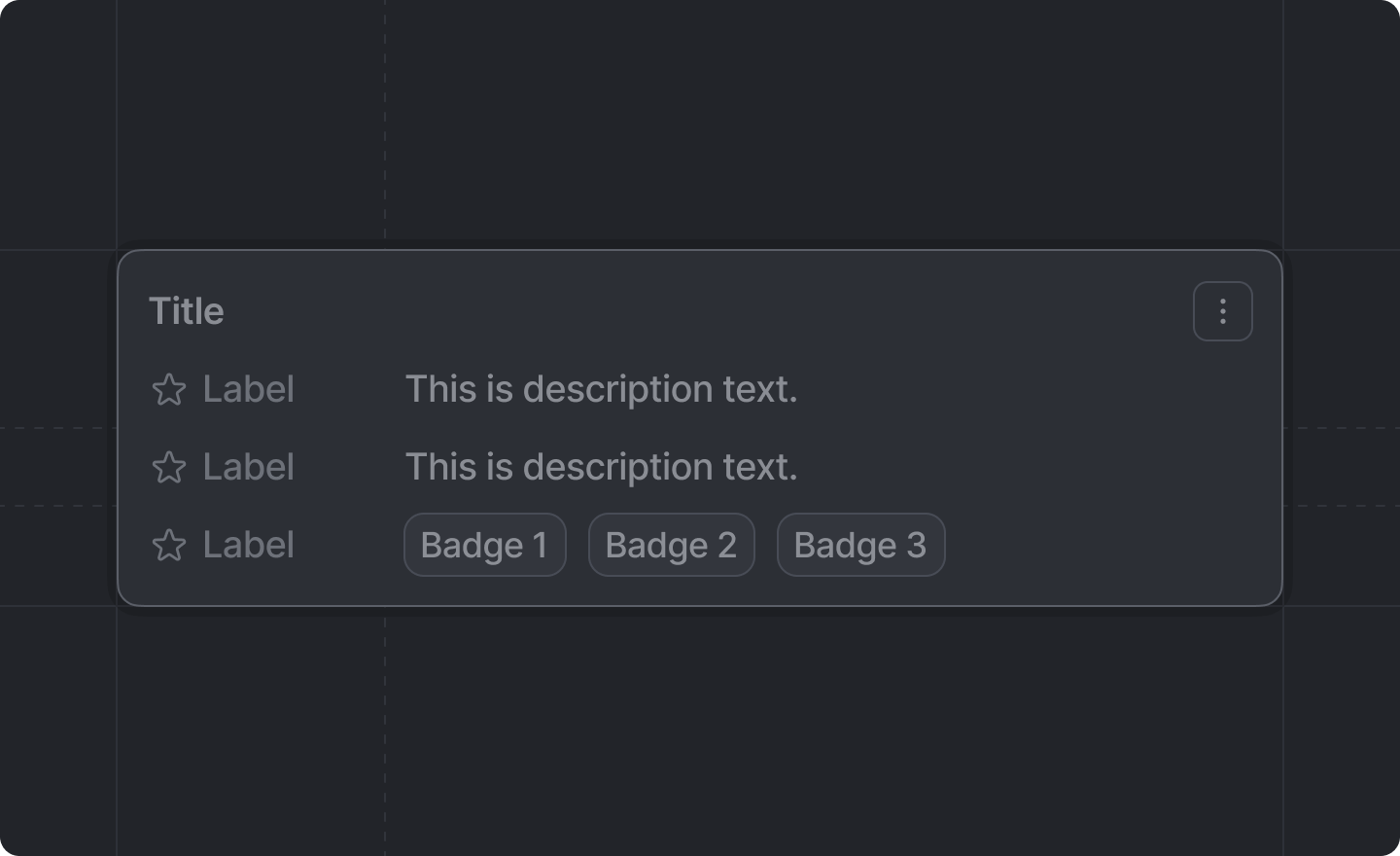1400x856 pixels.
Task: Click the star icon in the badges row
Action: (169, 545)
